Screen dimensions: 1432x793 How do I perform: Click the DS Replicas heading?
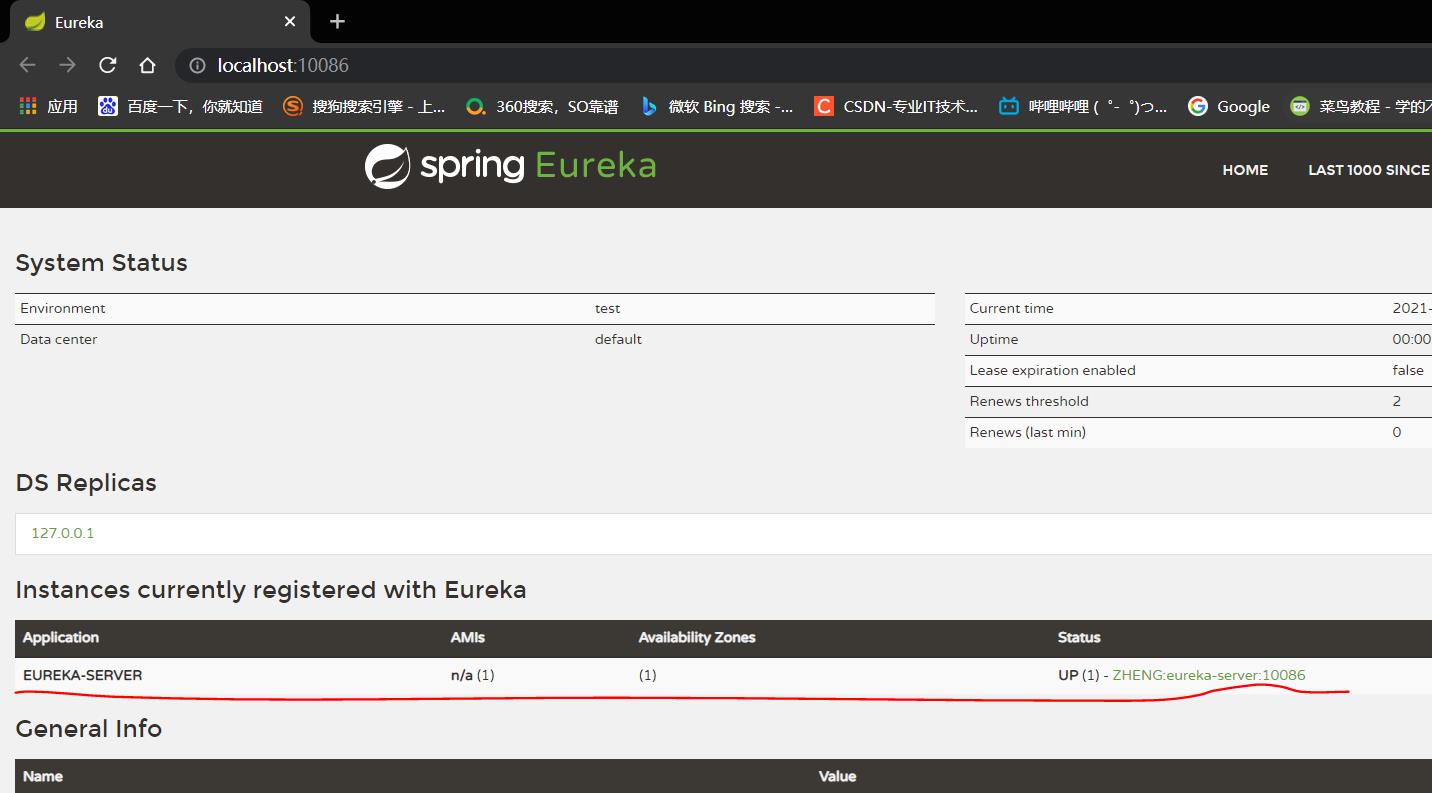click(x=86, y=483)
